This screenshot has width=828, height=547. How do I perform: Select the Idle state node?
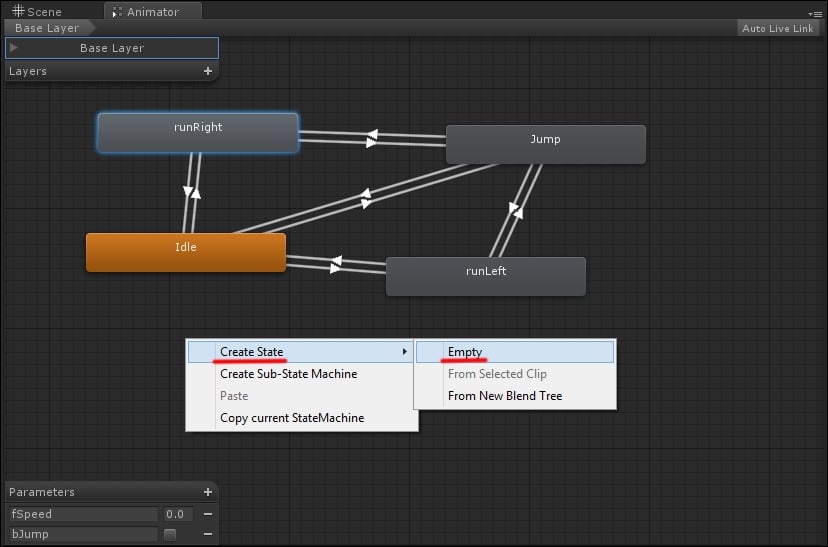point(186,252)
